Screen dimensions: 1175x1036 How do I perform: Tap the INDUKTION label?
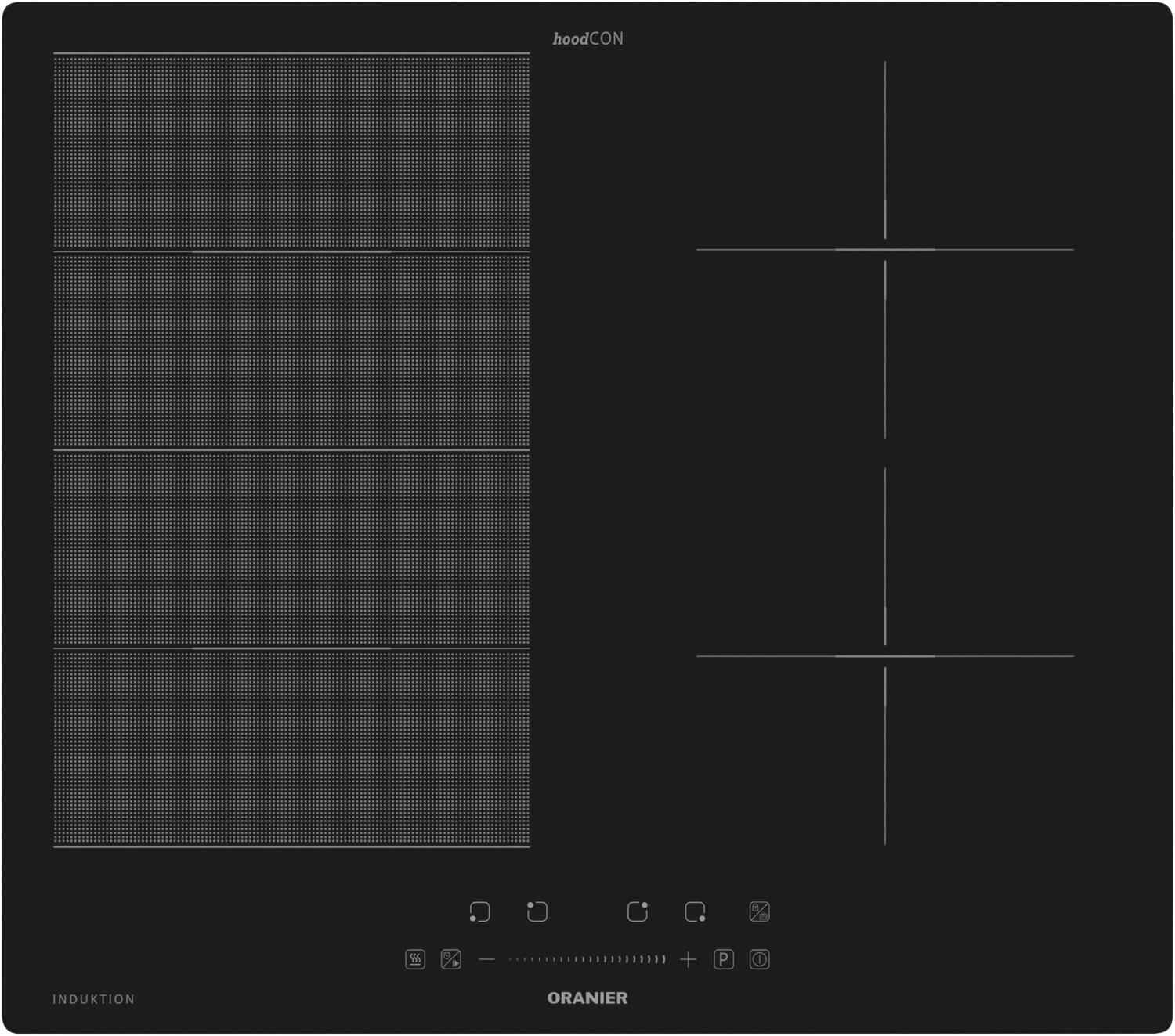pos(93,999)
